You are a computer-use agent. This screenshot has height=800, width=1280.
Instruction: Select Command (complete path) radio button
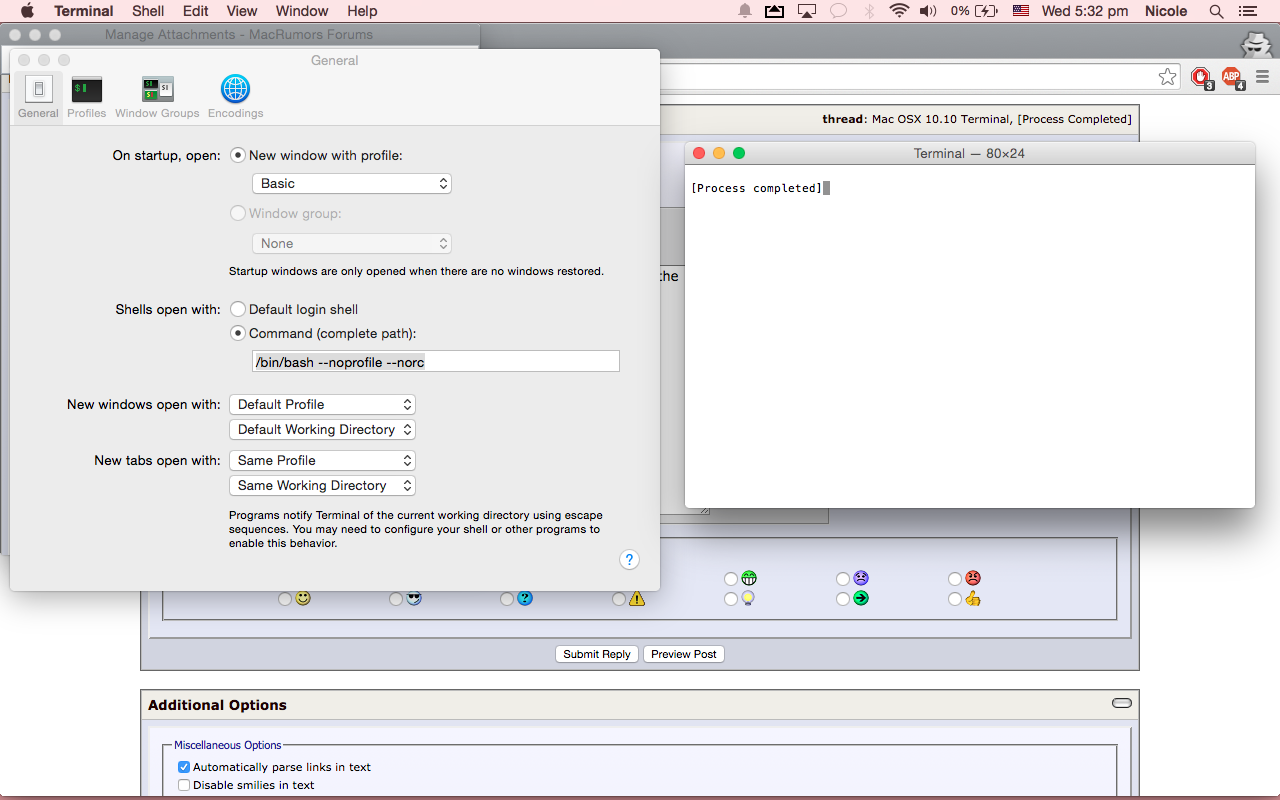tap(238, 334)
